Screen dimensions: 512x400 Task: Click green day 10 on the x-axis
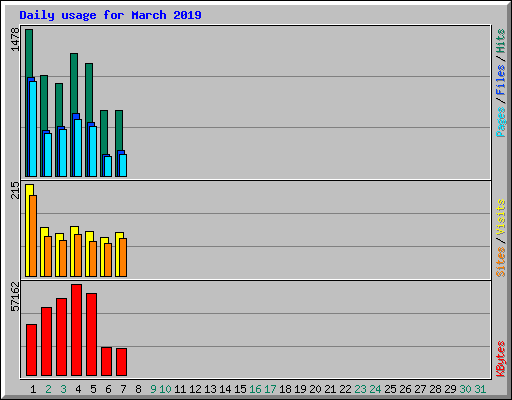(165, 389)
